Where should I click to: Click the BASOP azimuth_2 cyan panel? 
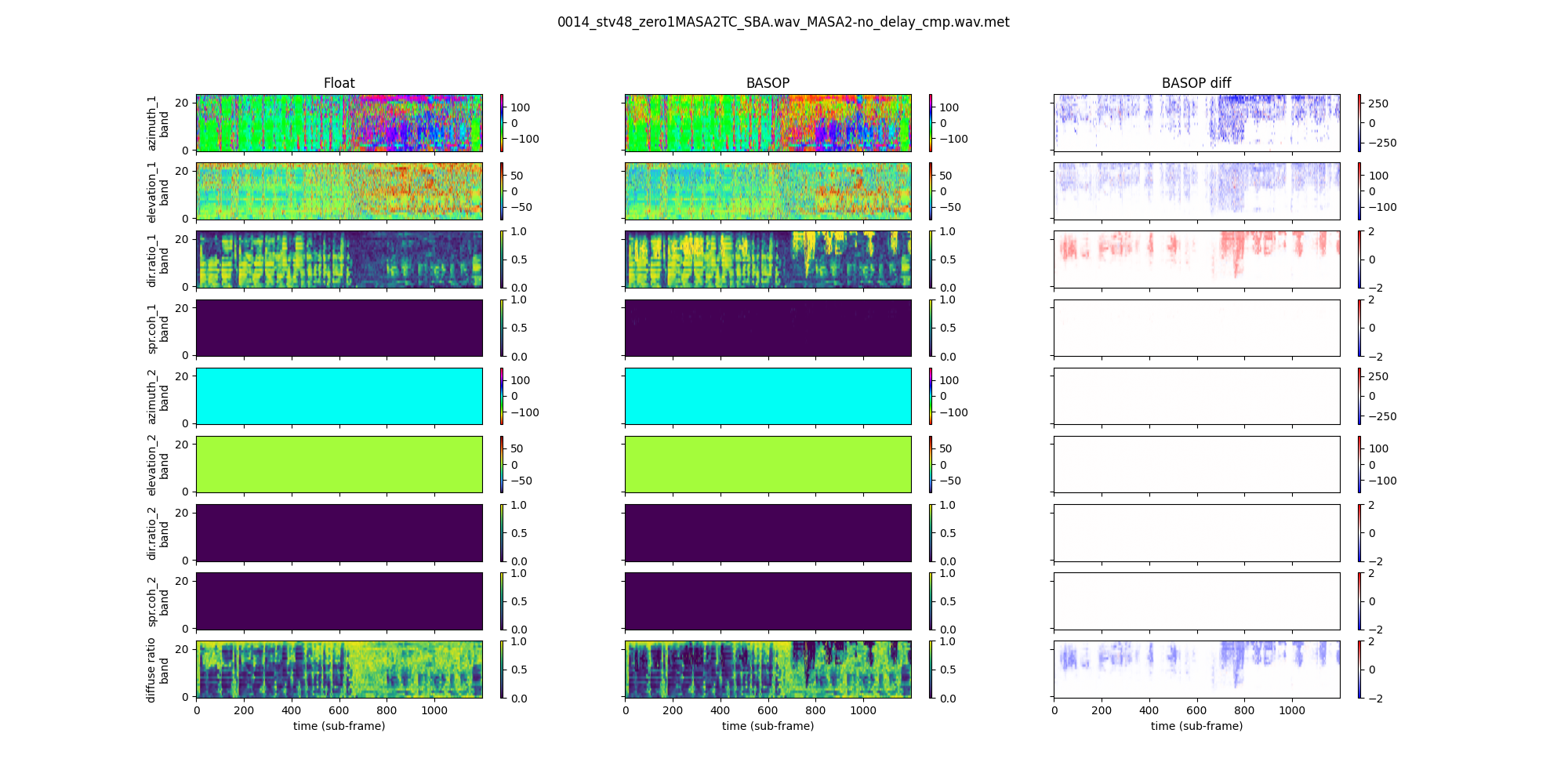[768, 396]
